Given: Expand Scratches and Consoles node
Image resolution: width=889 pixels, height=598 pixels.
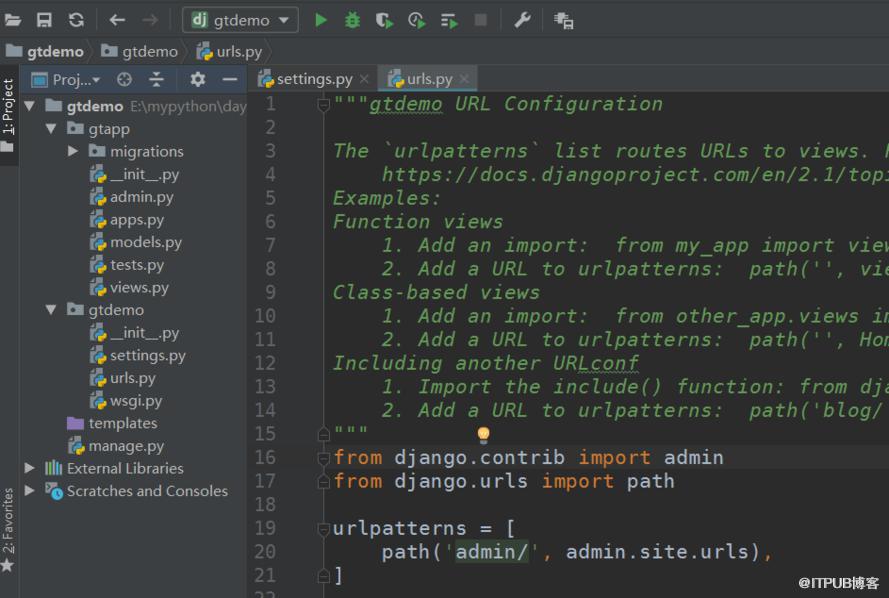Looking at the screenshot, I should click(x=29, y=490).
